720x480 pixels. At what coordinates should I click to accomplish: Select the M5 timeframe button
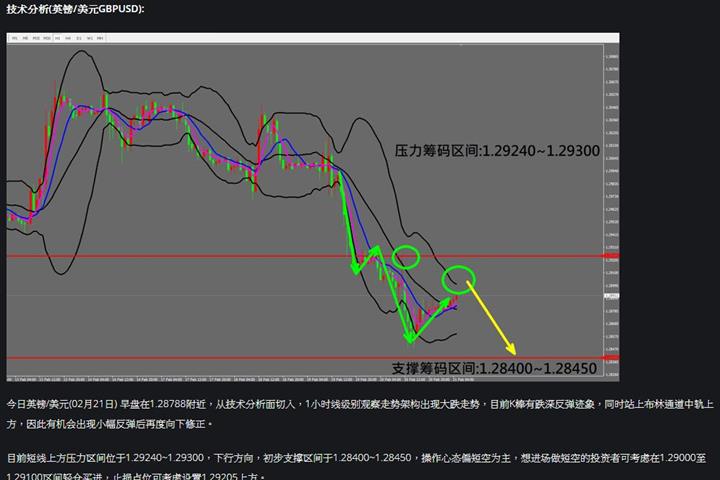(x=25, y=38)
